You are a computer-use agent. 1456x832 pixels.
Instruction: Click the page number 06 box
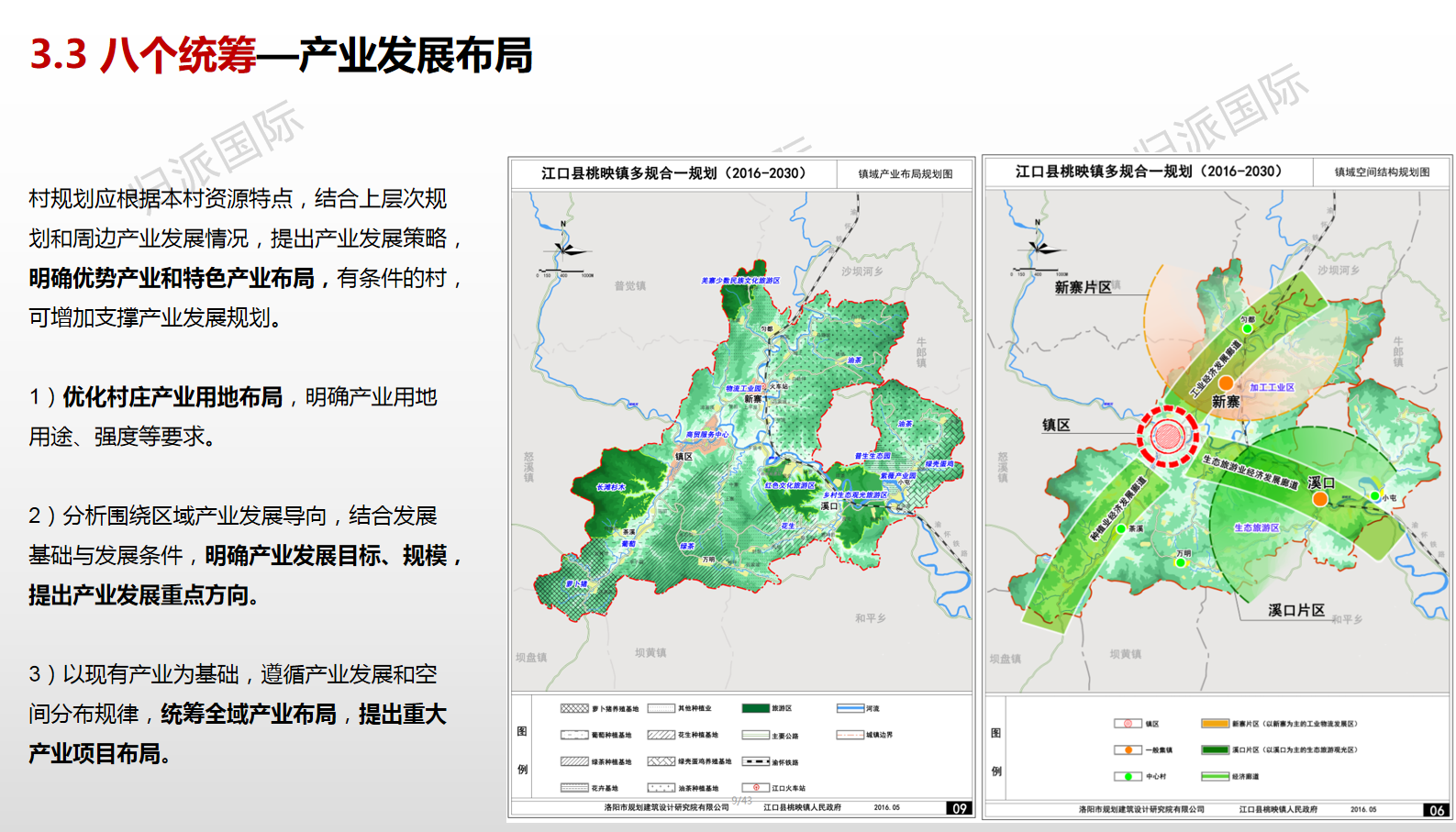pyautogui.click(x=1436, y=810)
